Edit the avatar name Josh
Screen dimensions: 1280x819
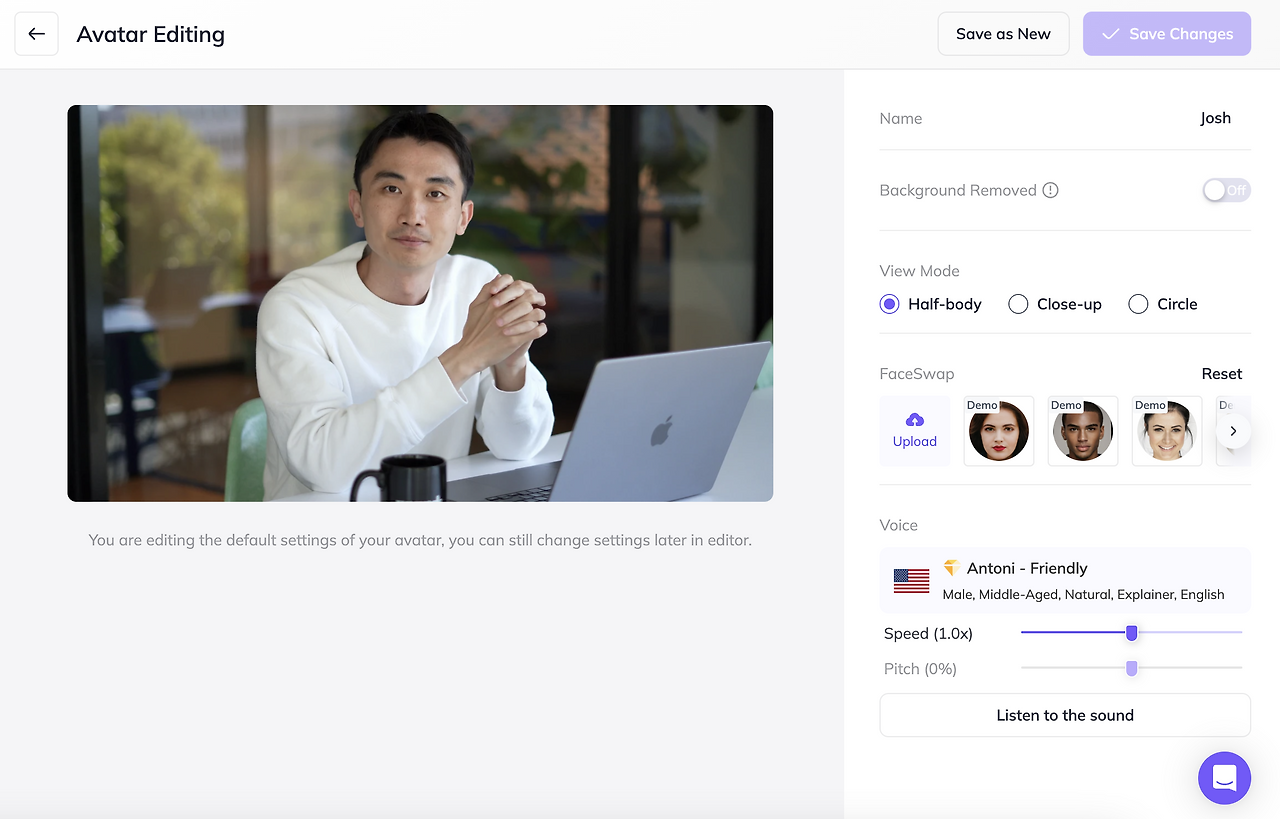[x=1215, y=118]
